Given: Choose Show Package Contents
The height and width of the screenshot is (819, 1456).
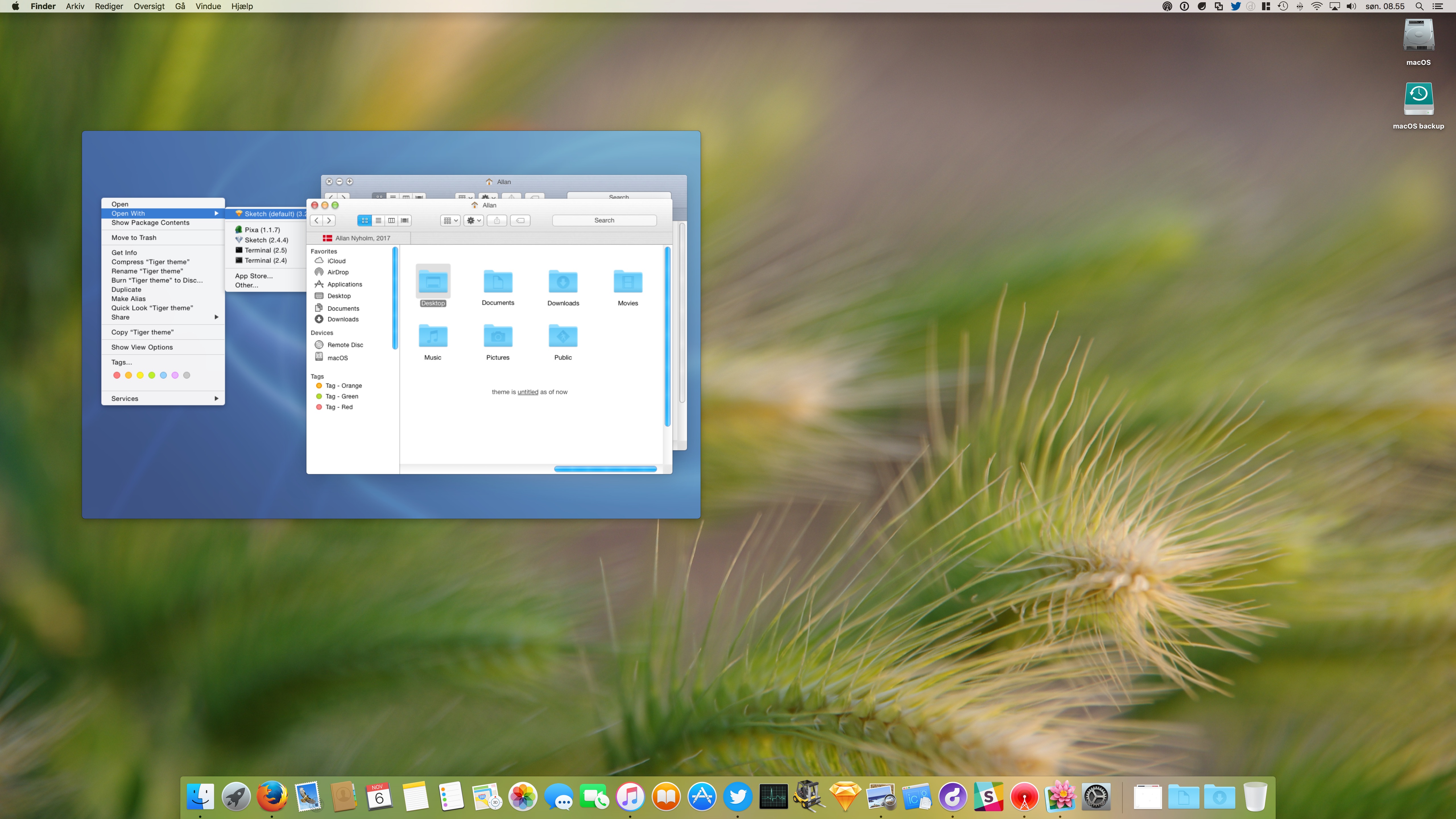Looking at the screenshot, I should [x=150, y=223].
